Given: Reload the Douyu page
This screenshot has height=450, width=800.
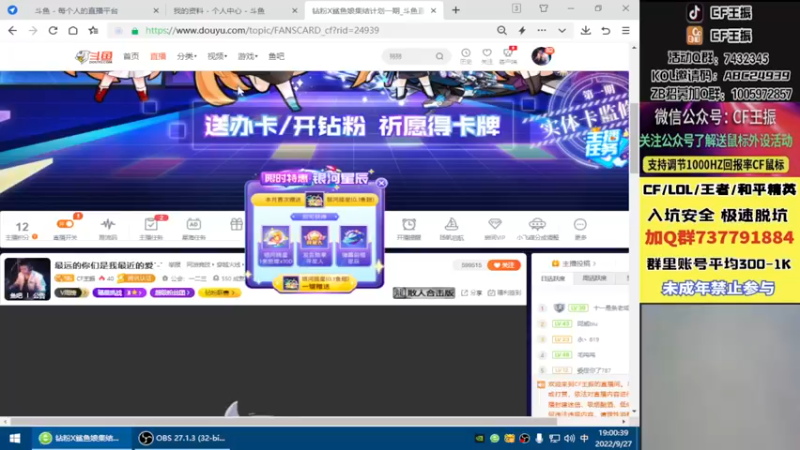Looking at the screenshot, I should coord(53,31).
